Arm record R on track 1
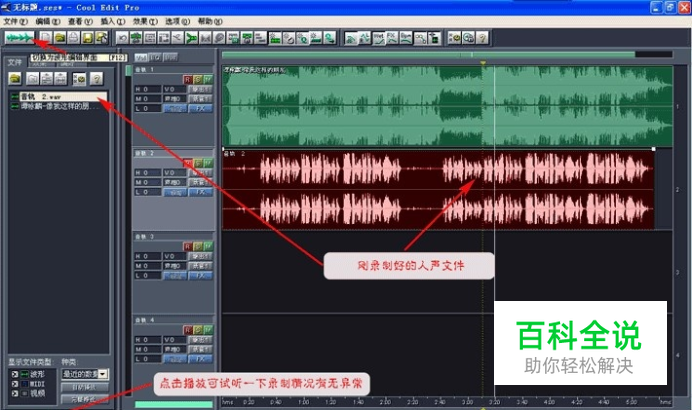 point(188,79)
